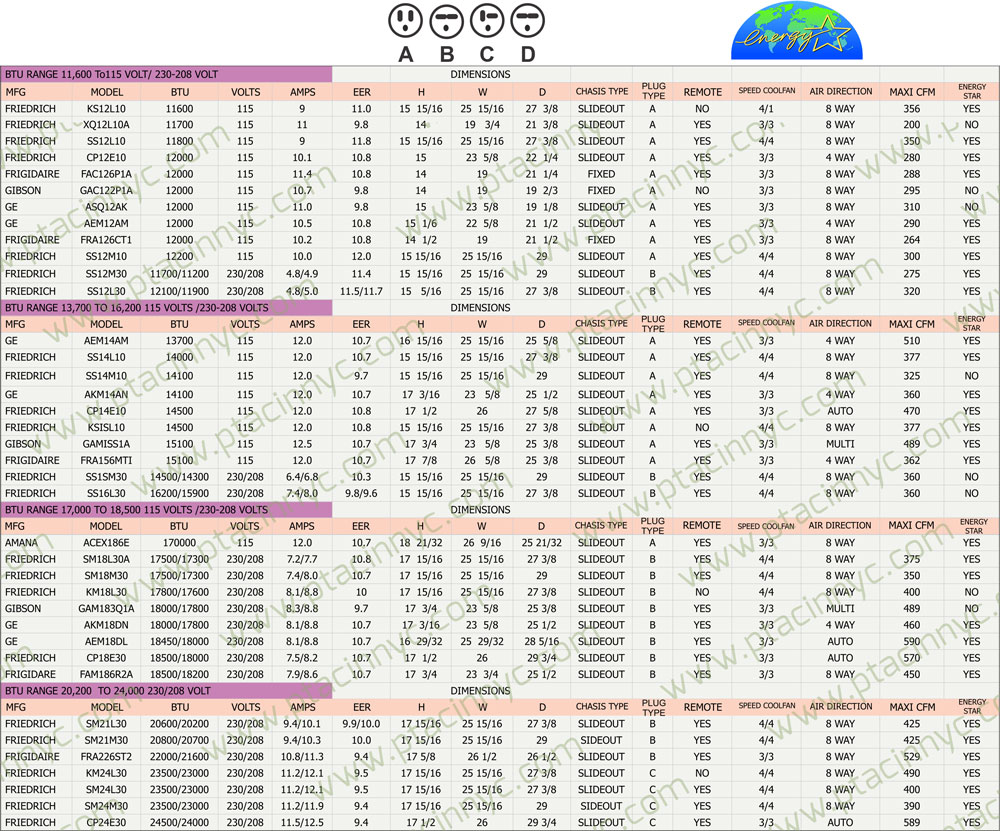Click the KS12L10 model cell
This screenshot has height=831, width=1000.
(106, 108)
